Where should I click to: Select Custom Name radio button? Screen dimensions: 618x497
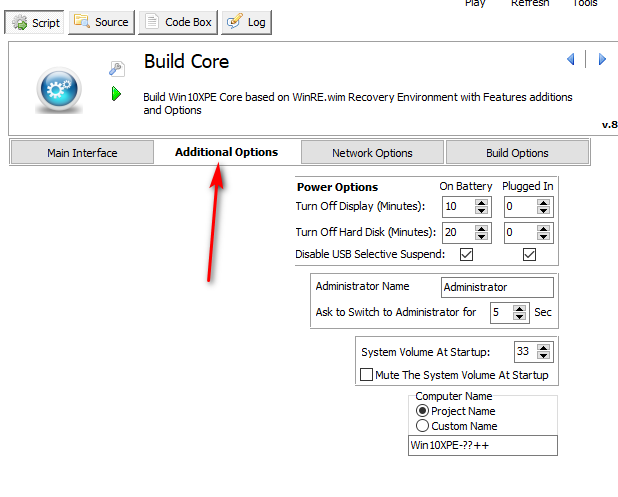422,426
